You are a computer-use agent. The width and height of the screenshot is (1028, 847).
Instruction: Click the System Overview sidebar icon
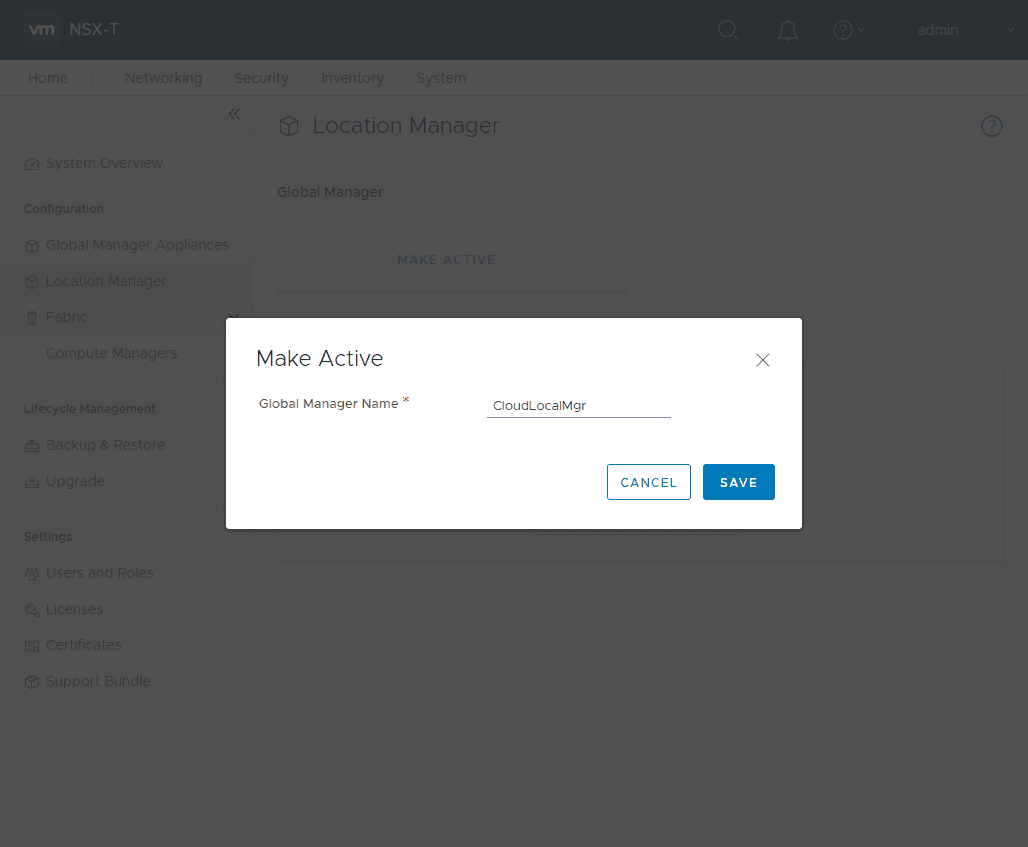[x=30, y=163]
